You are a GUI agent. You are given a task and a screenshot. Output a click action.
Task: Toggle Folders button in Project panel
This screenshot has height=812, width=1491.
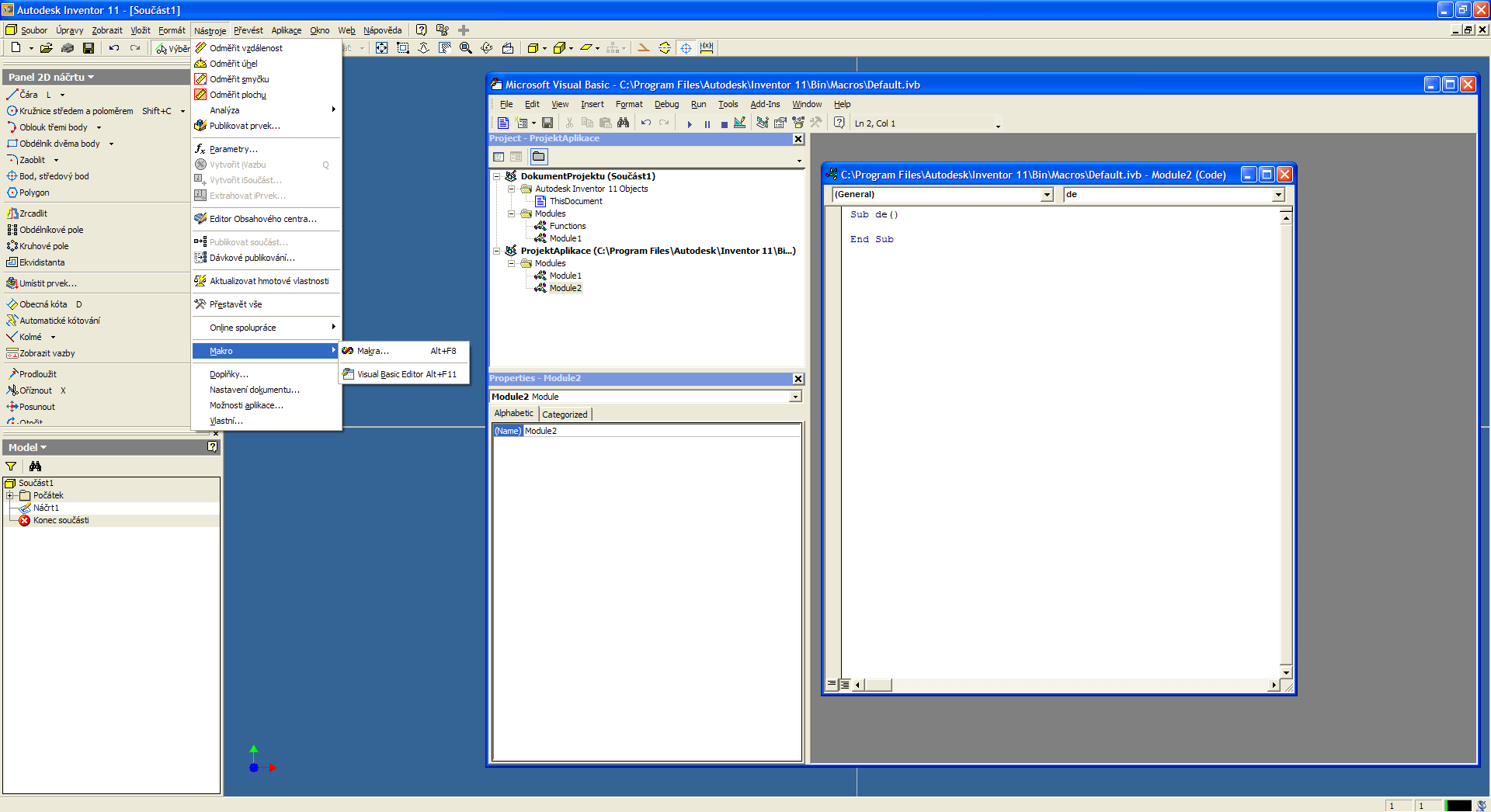539,157
